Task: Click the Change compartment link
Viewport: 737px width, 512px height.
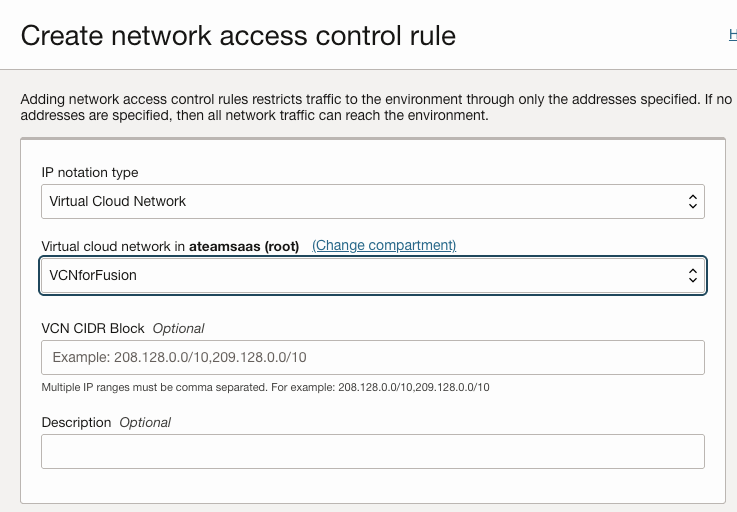Action: 384,246
